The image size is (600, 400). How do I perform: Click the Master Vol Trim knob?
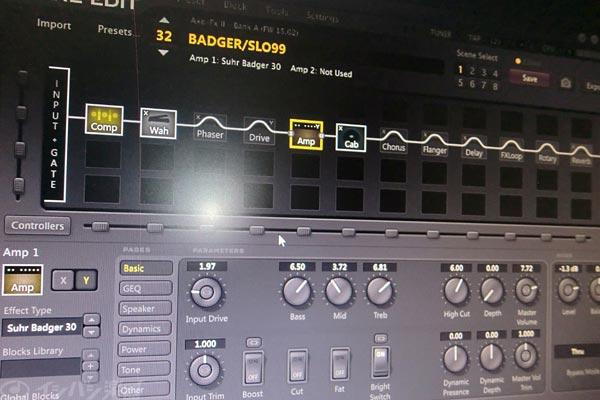click(525, 356)
